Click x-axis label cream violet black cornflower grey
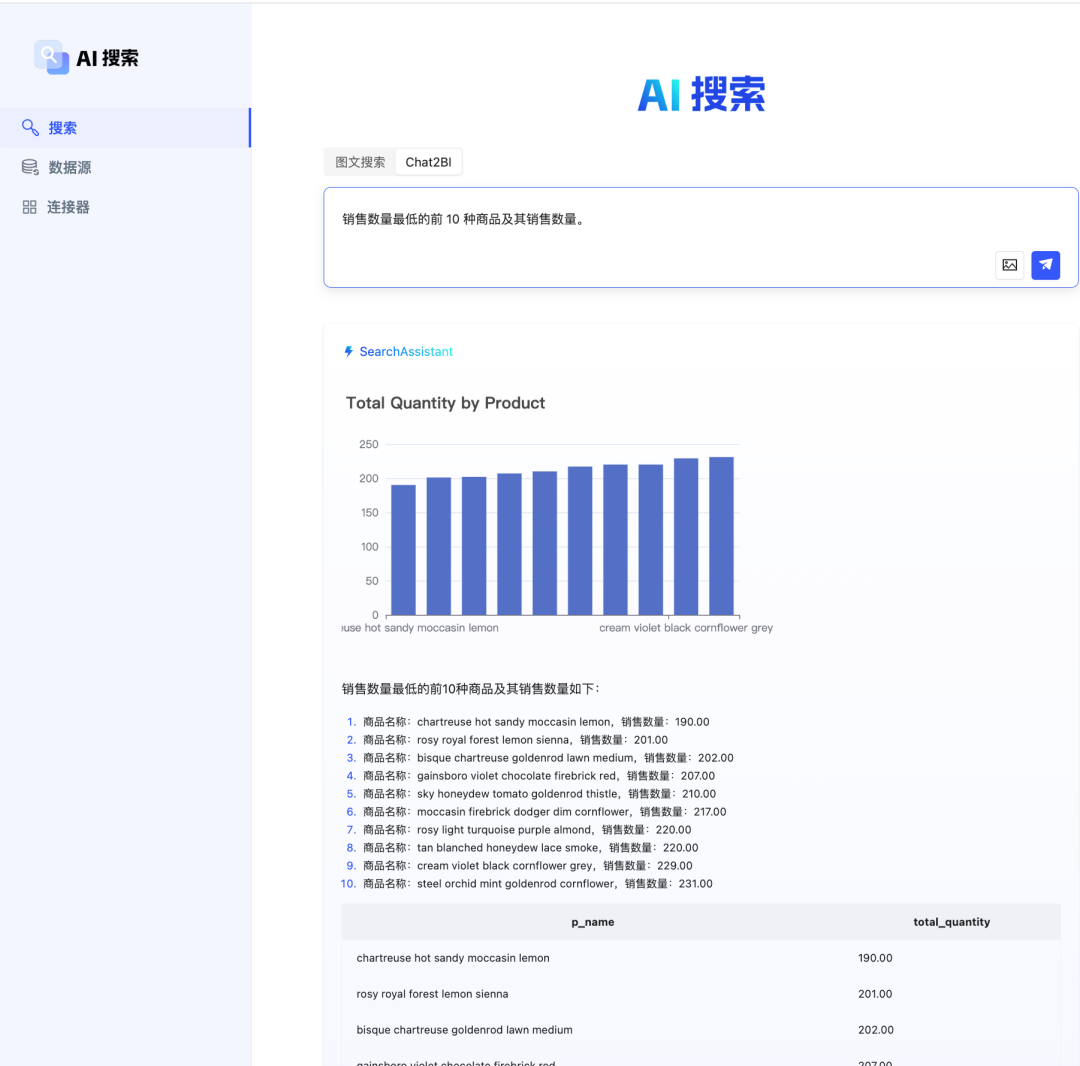 [x=686, y=628]
